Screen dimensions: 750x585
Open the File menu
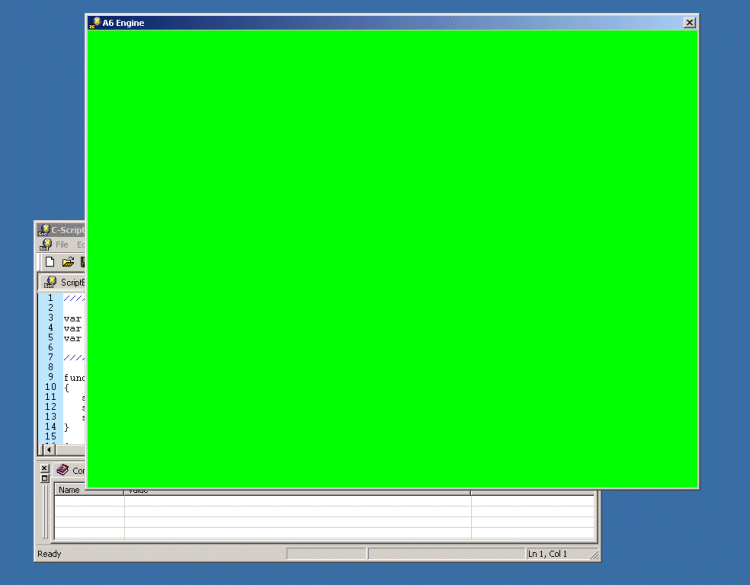62,245
